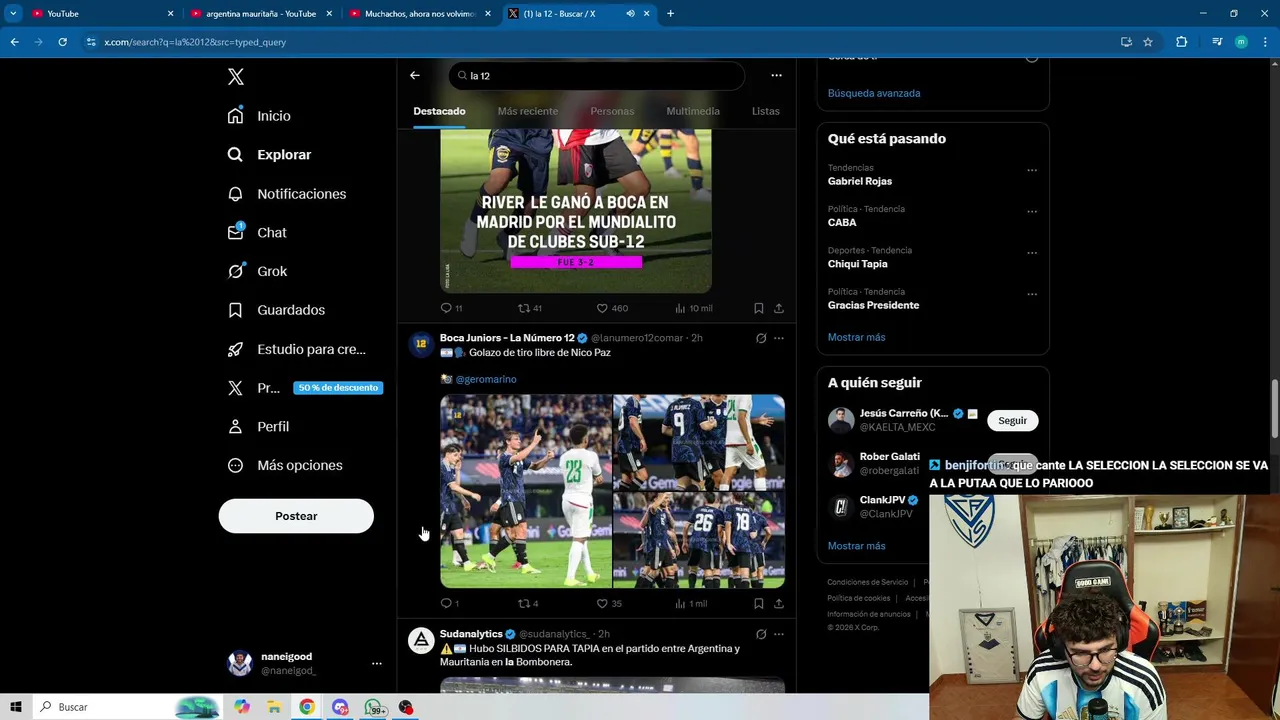The image size is (1280, 720).
Task: Reply to Boca Juniors post with 1 comment
Action: pos(450,604)
